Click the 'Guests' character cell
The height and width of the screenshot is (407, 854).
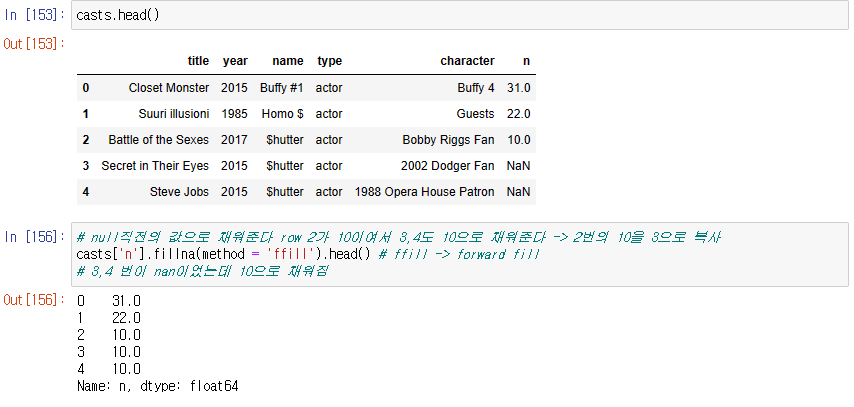point(475,114)
